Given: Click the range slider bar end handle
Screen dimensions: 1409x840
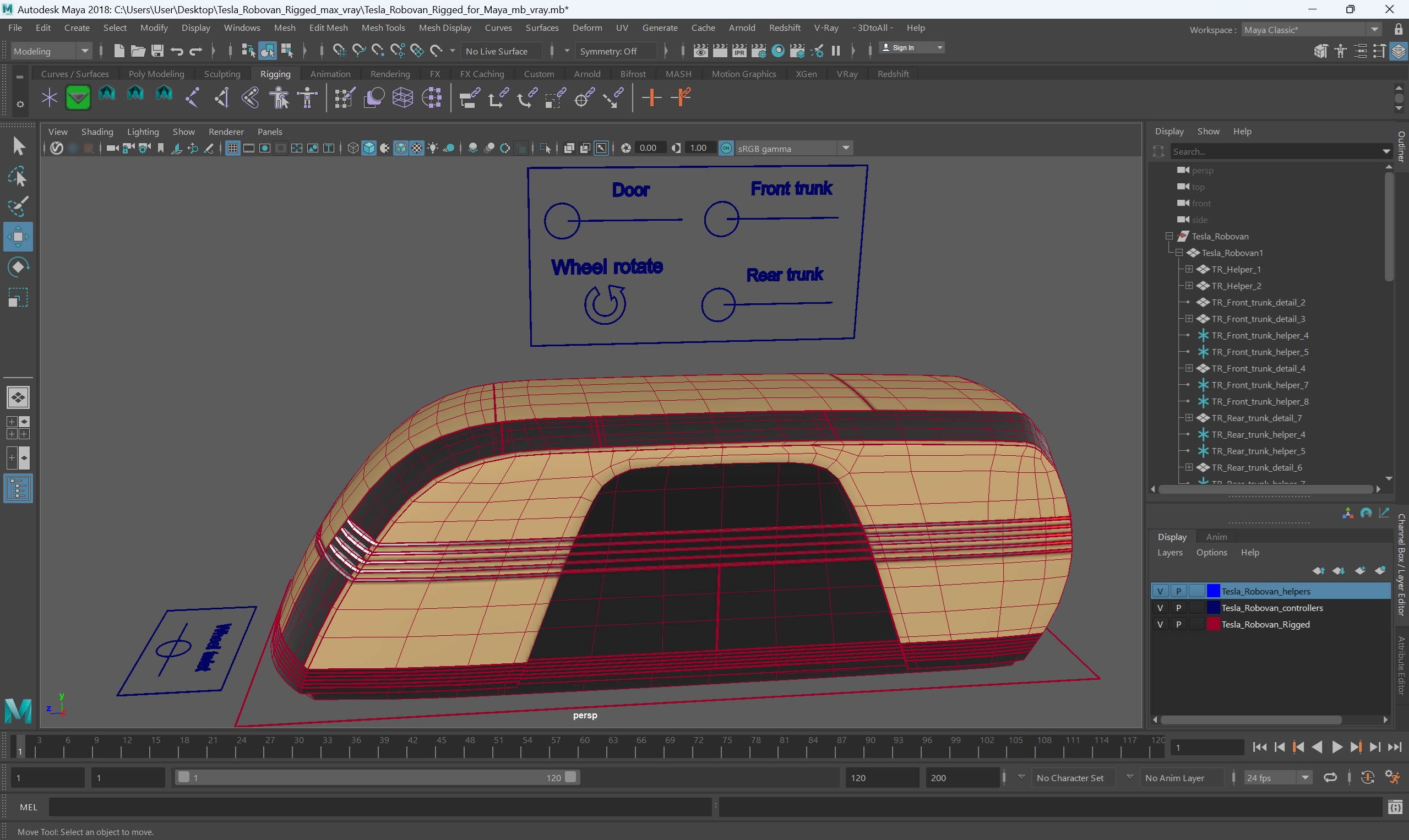Looking at the screenshot, I should point(570,777).
